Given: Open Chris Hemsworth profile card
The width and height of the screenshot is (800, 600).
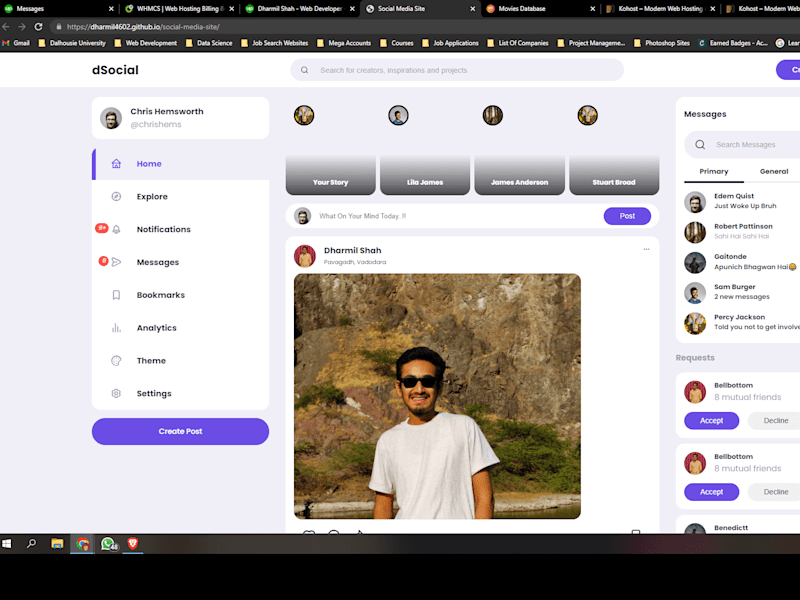Looking at the screenshot, I should [181, 118].
